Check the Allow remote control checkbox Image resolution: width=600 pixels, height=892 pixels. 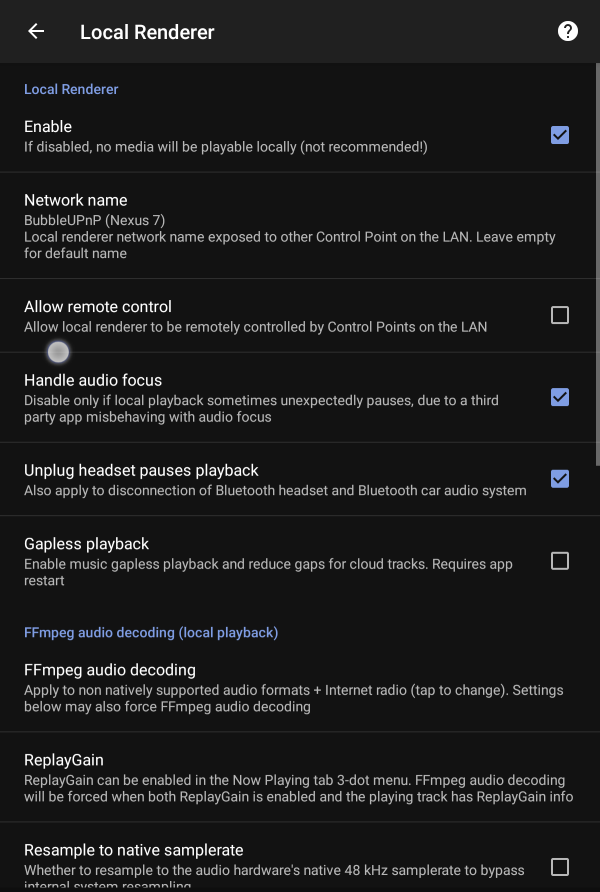(560, 315)
